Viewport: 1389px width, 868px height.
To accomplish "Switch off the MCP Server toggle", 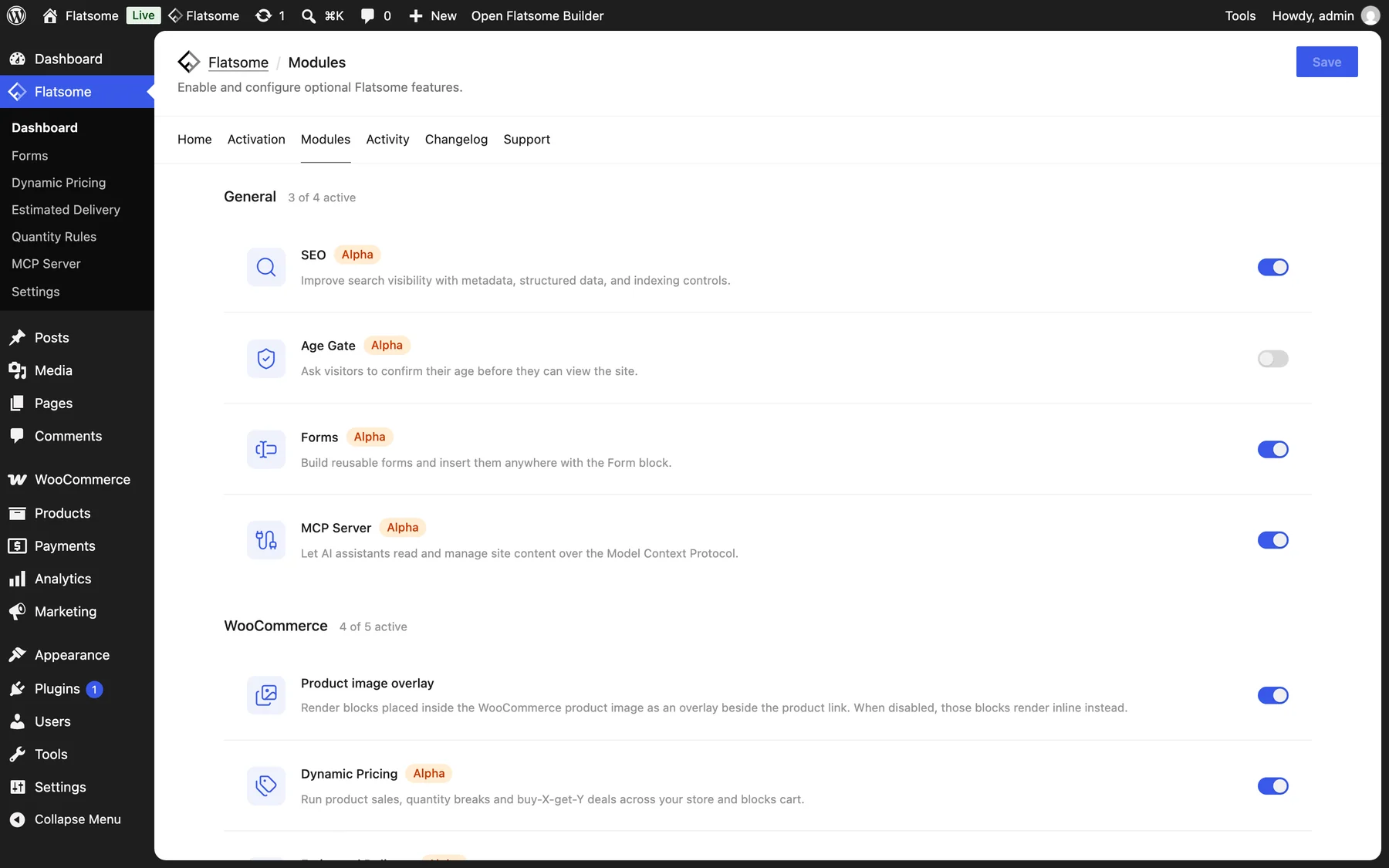I will pos(1273,540).
